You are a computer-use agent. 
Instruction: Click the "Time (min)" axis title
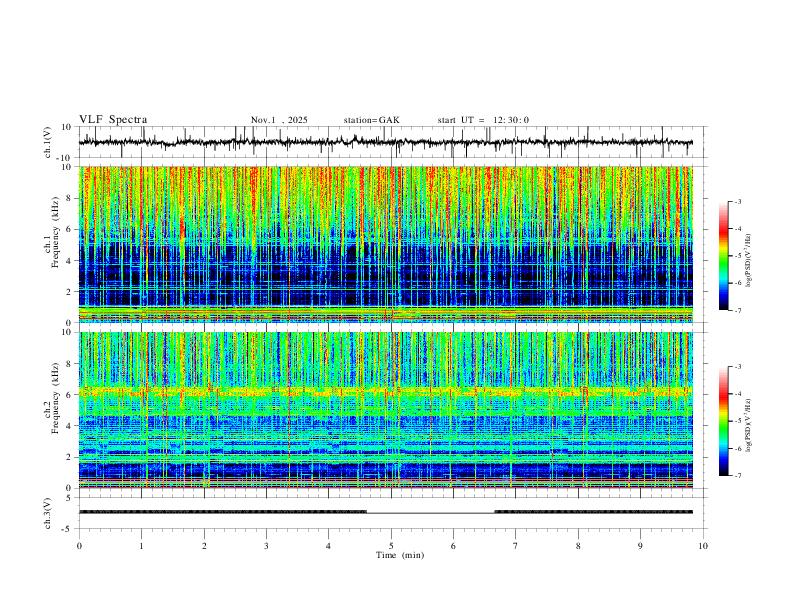400,555
